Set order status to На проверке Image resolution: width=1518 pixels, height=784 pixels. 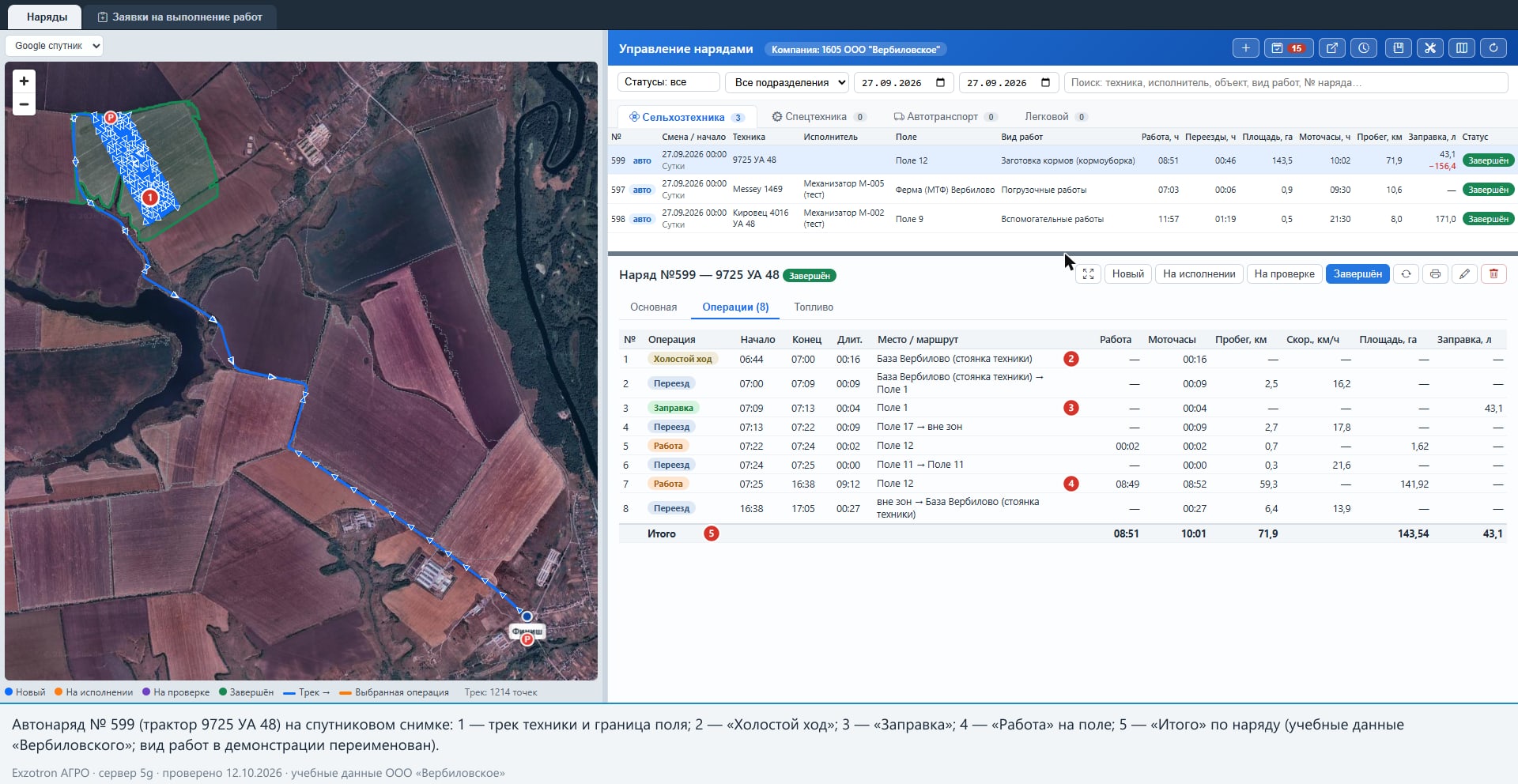[1284, 274]
